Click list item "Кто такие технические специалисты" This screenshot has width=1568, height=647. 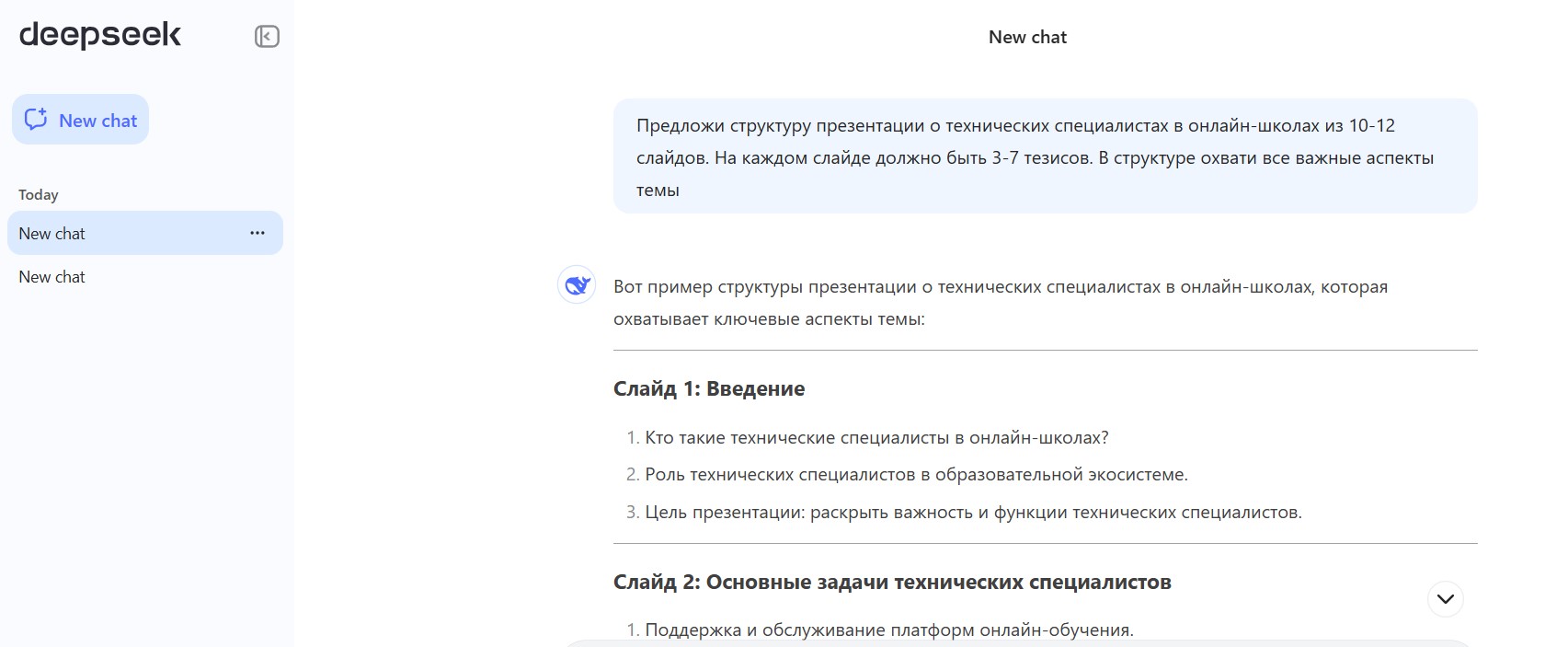[x=876, y=438]
